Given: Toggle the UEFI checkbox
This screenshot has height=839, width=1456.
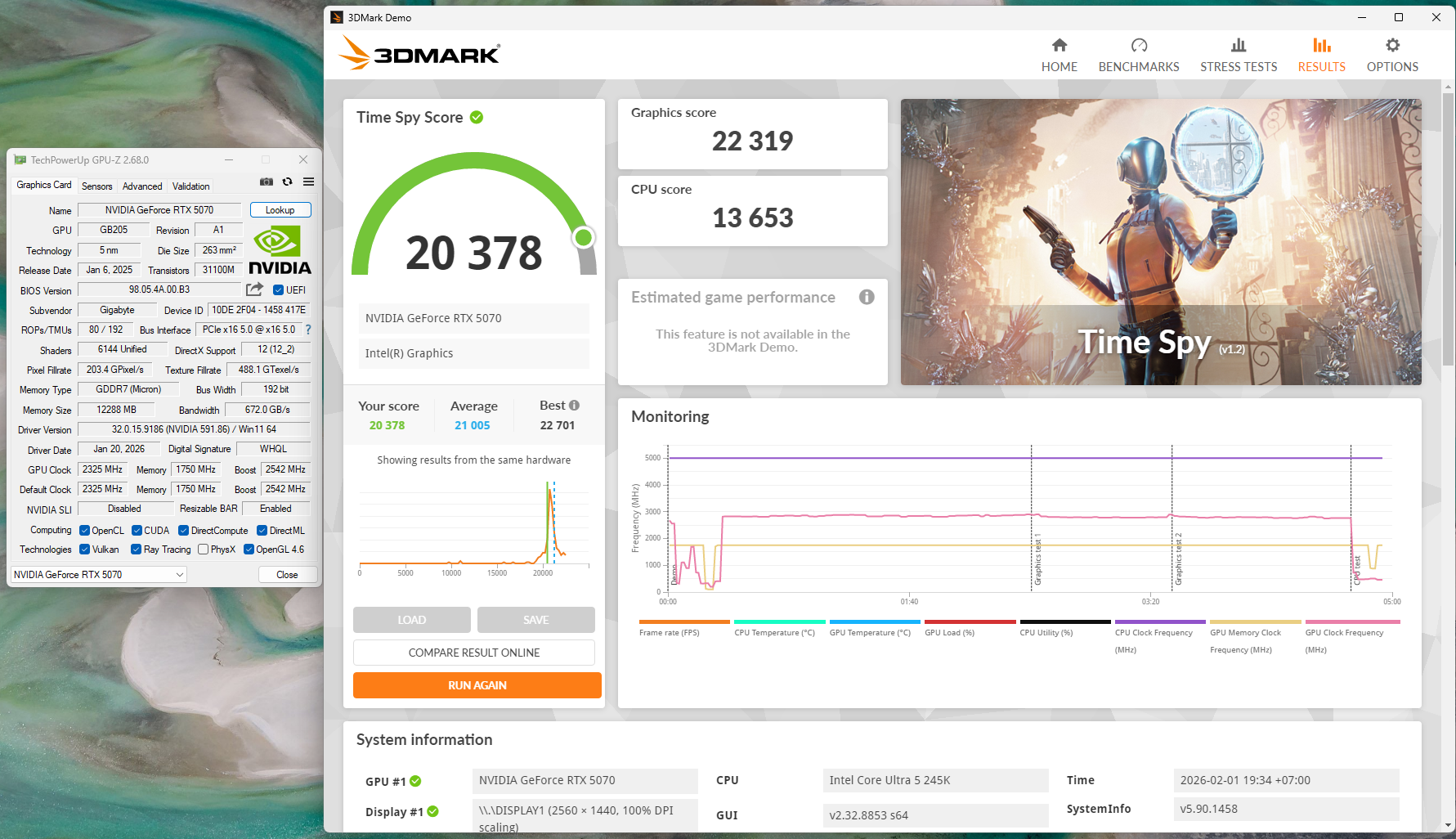Looking at the screenshot, I should click(x=279, y=290).
